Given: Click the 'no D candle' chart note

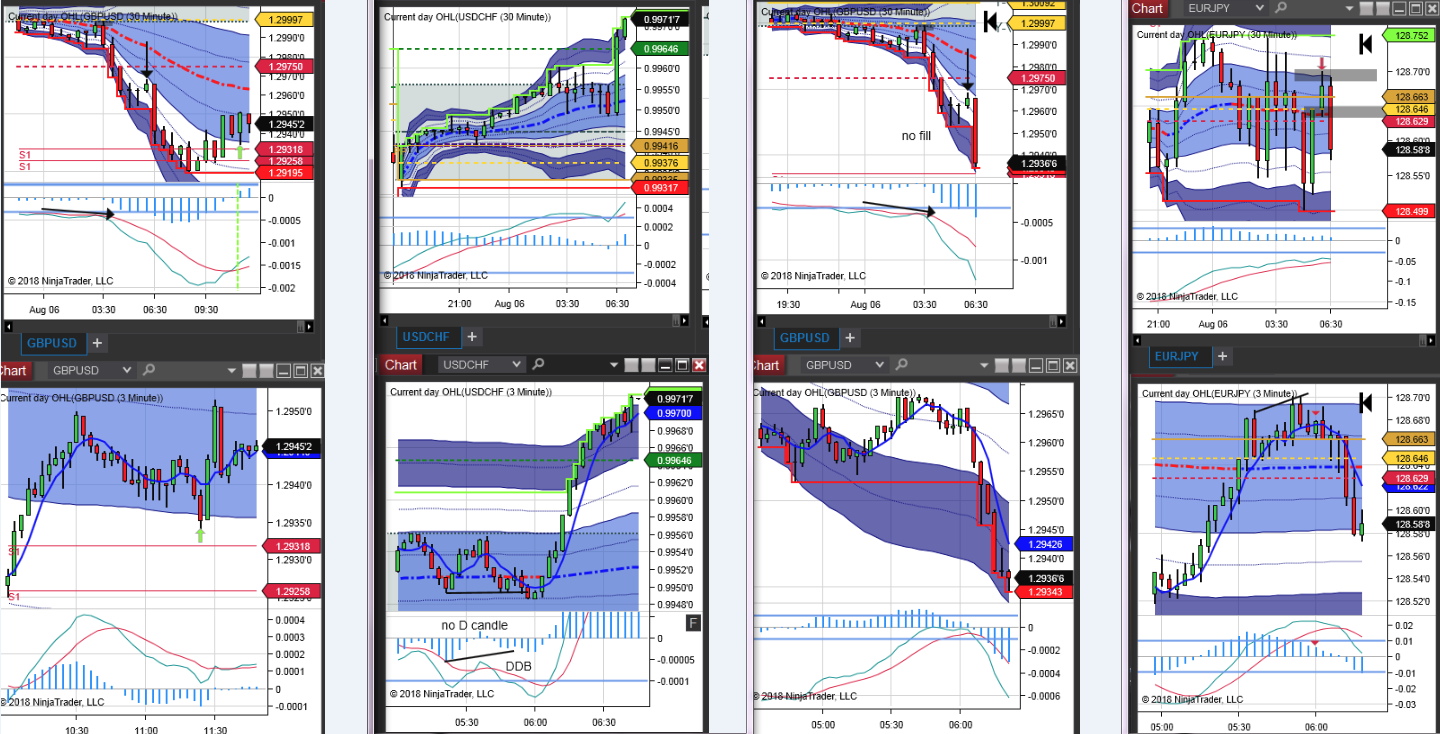Looking at the screenshot, I should (x=474, y=625).
